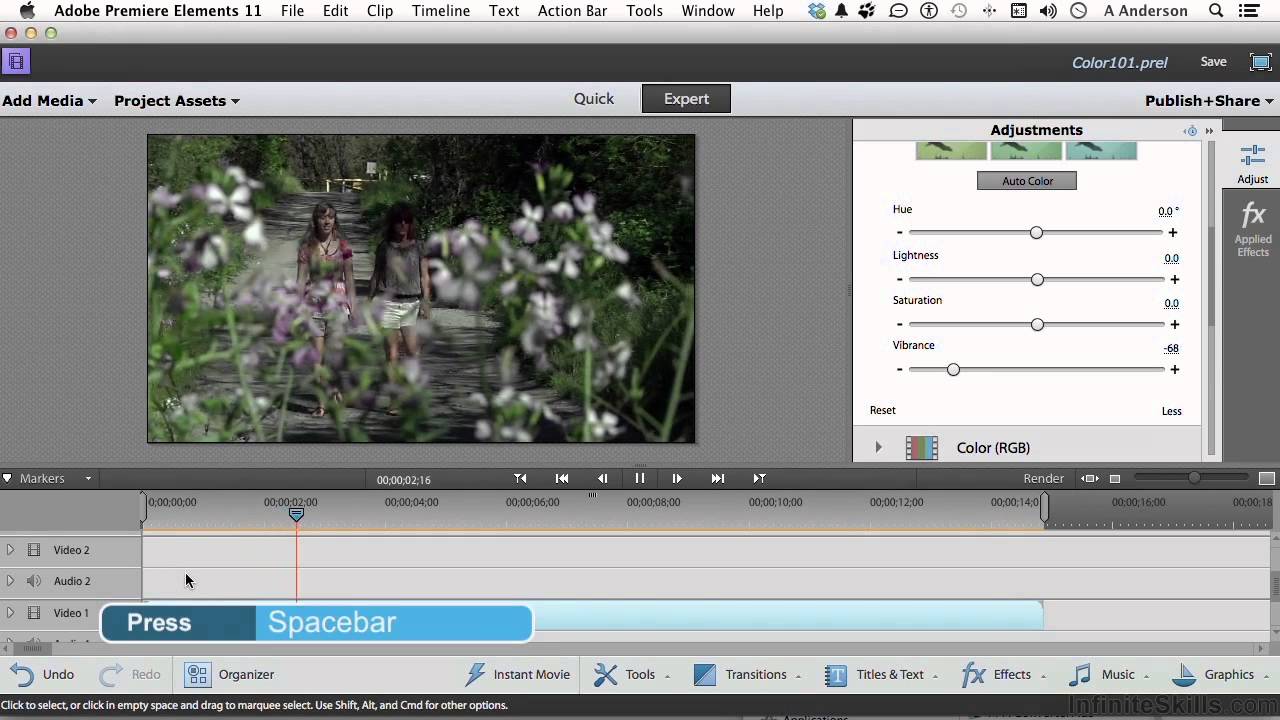Click Less to show fewer adjustments
This screenshot has width=1280, height=720.
[1172, 411]
